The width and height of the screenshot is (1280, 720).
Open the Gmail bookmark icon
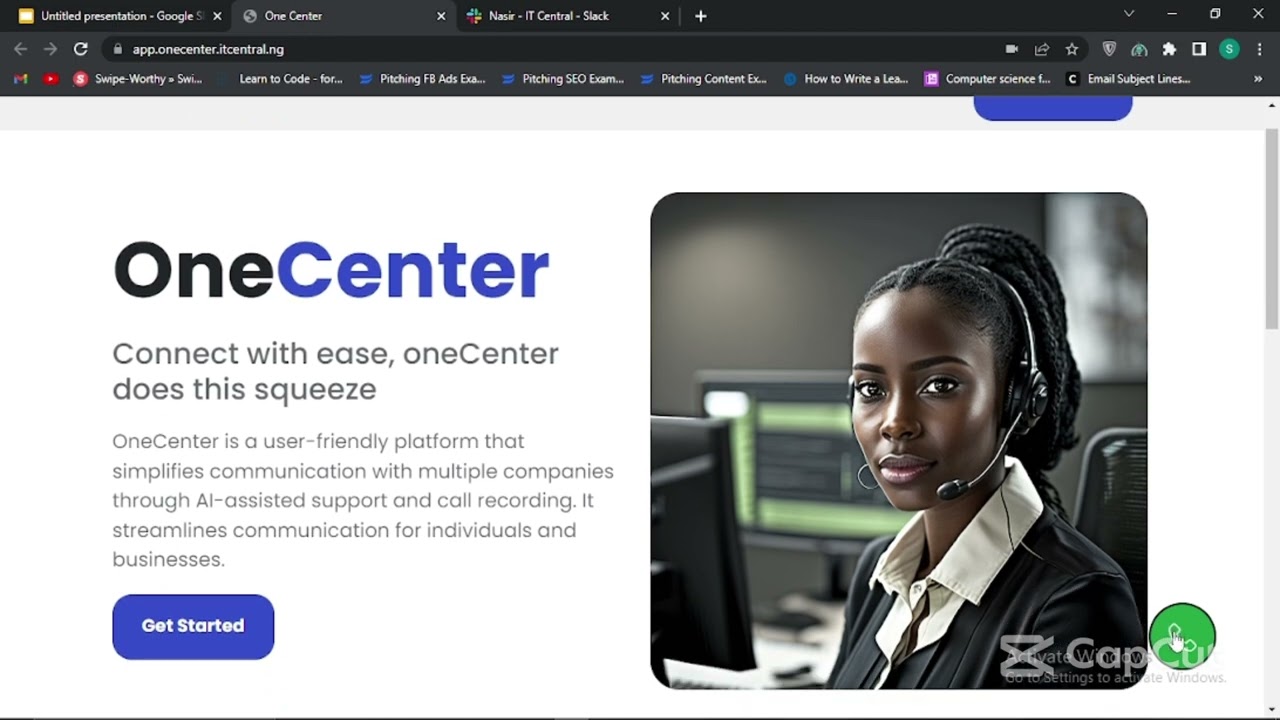coord(21,79)
